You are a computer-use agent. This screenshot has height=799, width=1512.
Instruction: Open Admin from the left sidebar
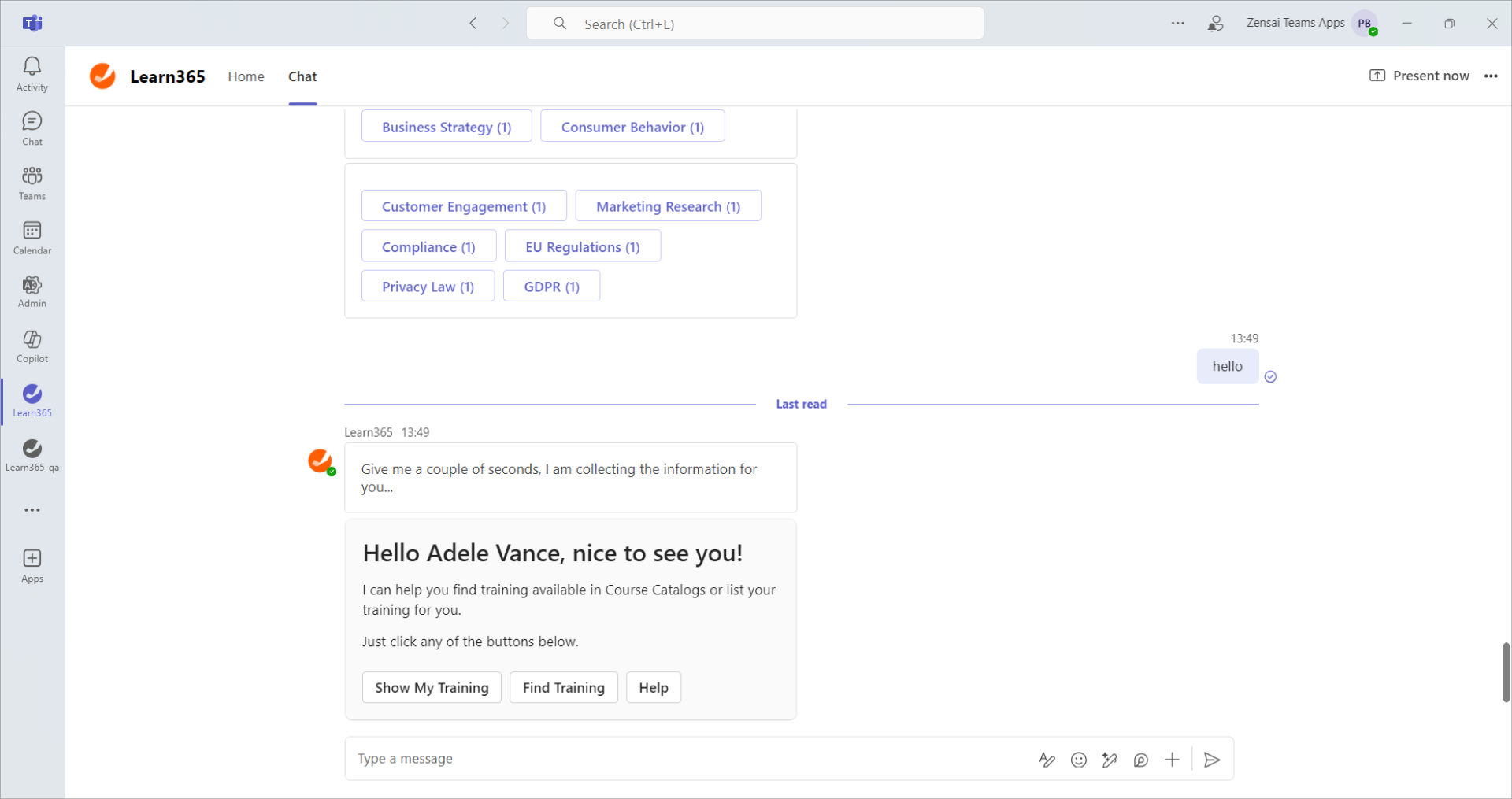32,291
